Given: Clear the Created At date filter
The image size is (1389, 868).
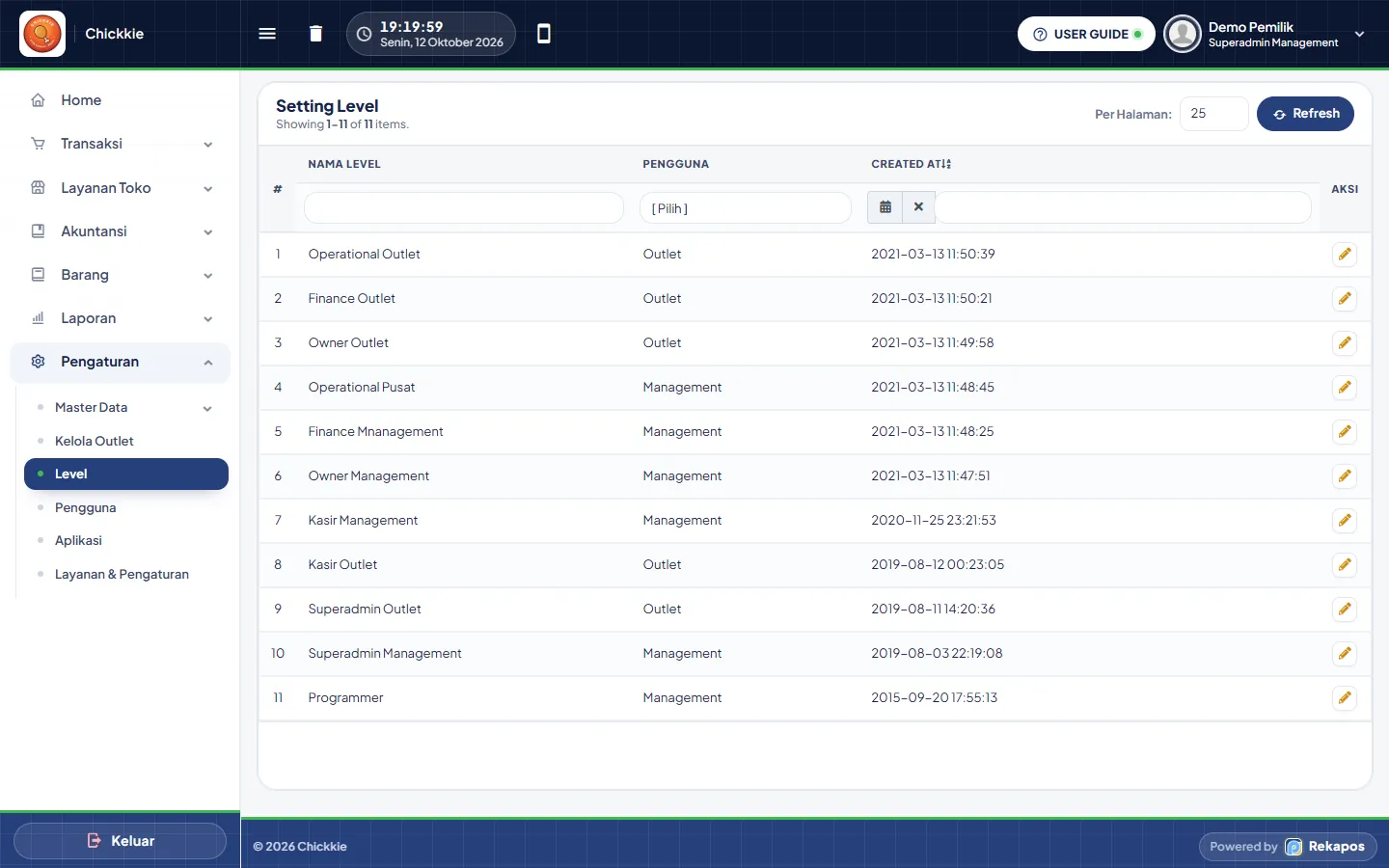Looking at the screenshot, I should 918,207.
